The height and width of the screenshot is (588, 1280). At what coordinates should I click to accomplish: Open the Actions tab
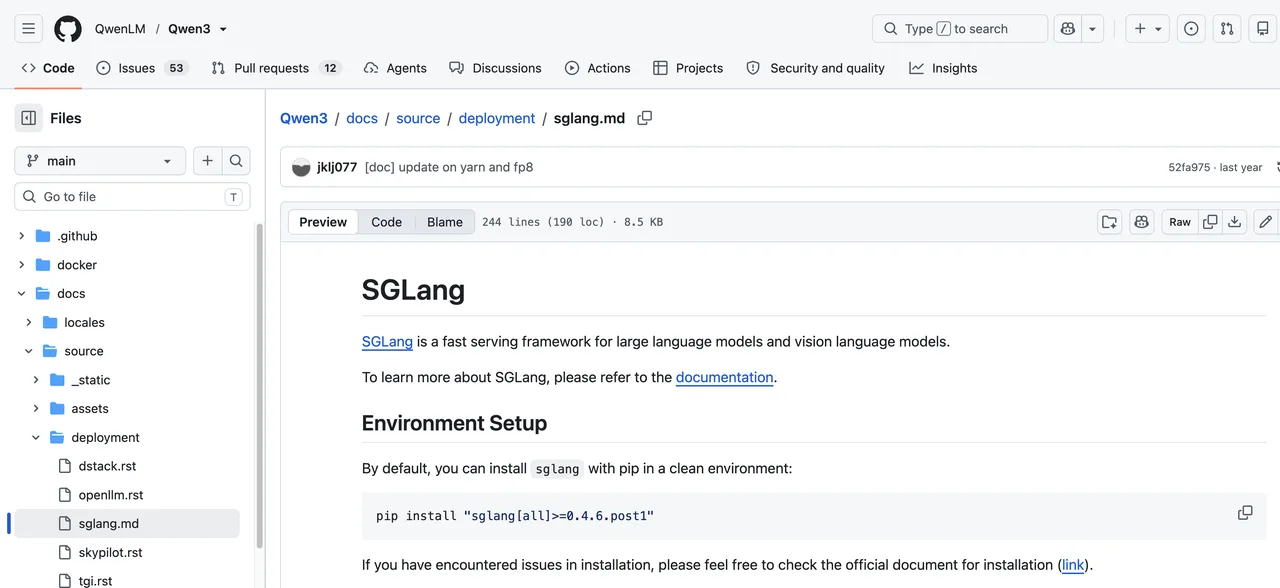point(598,68)
